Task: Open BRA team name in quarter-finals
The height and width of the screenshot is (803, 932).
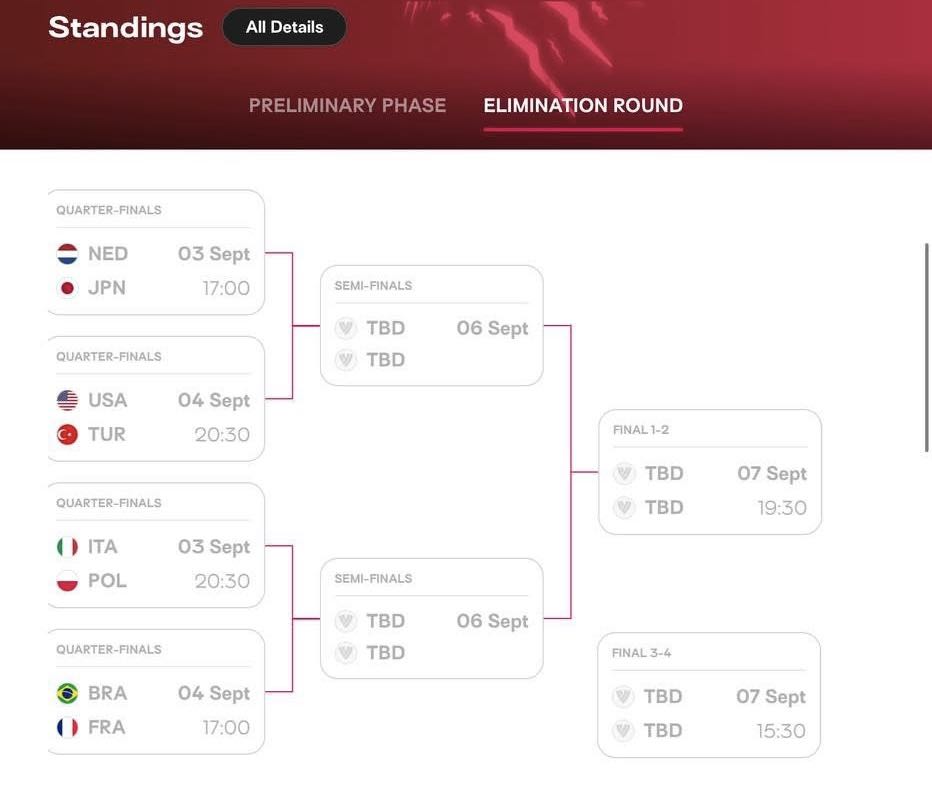Action: click(107, 693)
